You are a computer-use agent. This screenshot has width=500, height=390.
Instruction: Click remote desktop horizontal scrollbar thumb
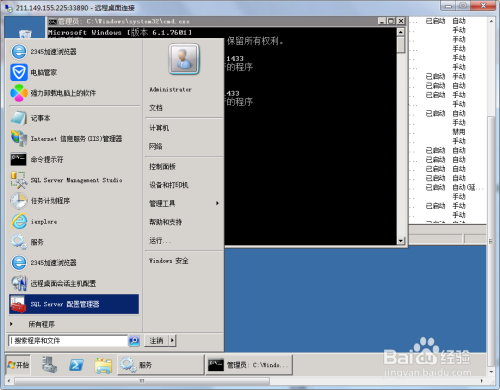142,381
